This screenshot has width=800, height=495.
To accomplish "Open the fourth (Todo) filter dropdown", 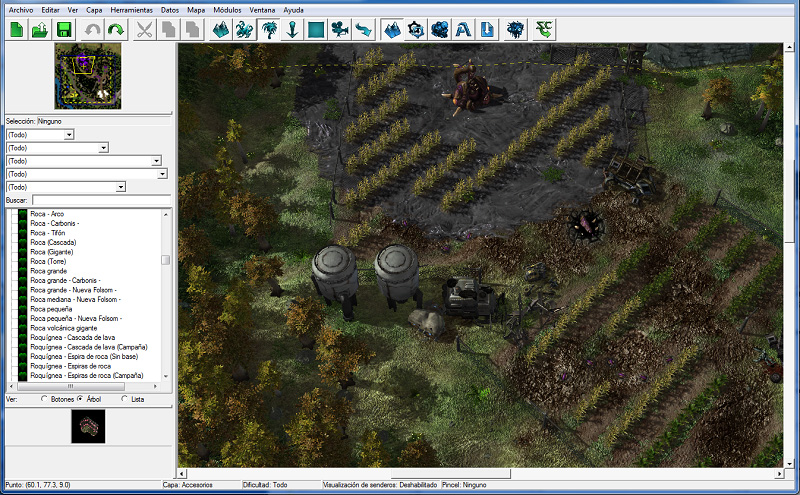I will [x=162, y=174].
